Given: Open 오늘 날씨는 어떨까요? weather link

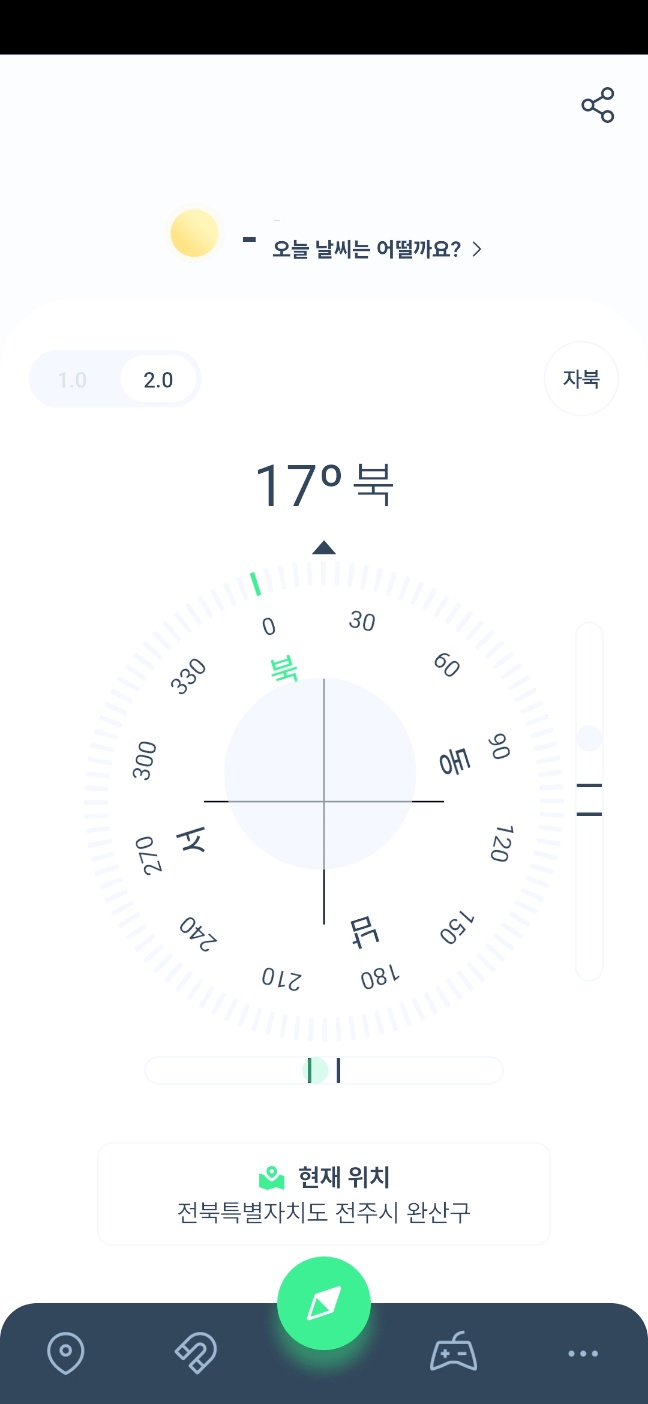Looking at the screenshot, I should point(366,249).
